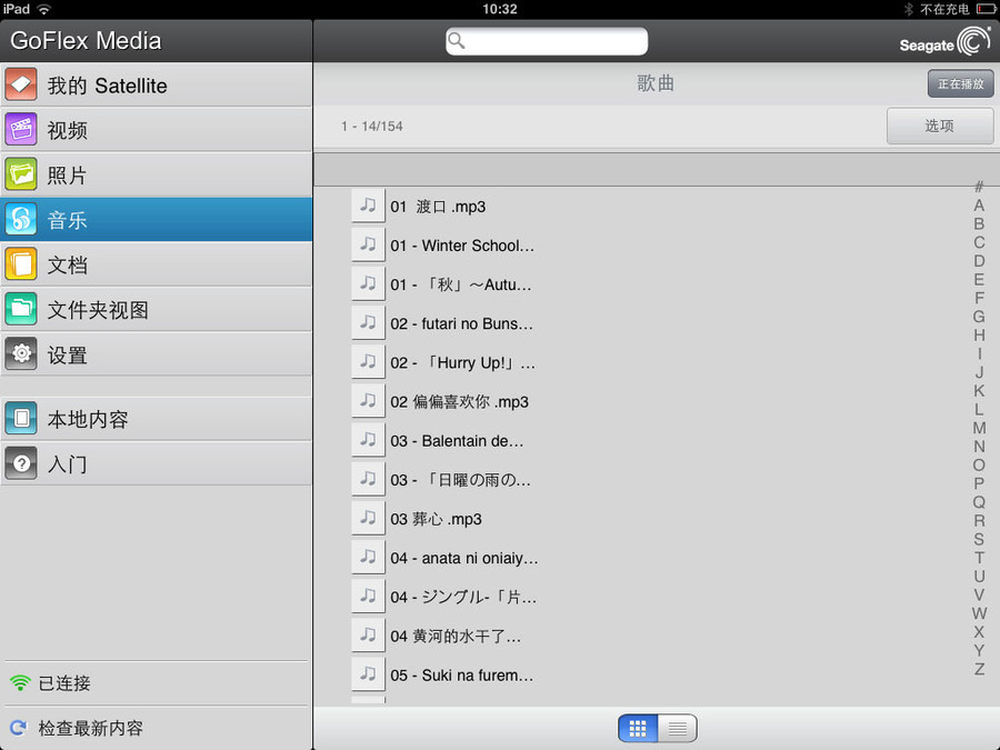Click the 正在播放 now playing button

[960, 84]
